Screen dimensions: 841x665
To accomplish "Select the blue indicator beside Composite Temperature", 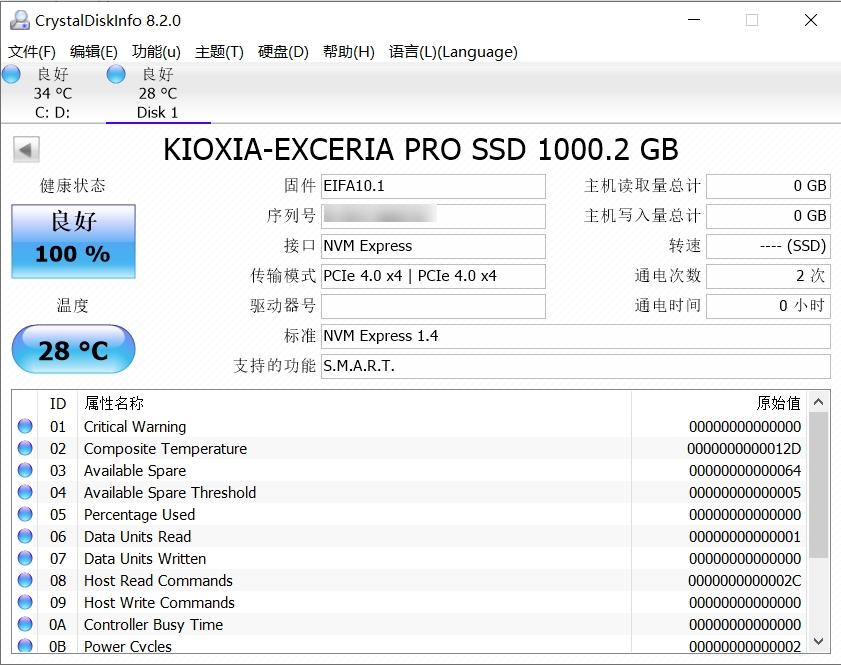I will click(25, 448).
